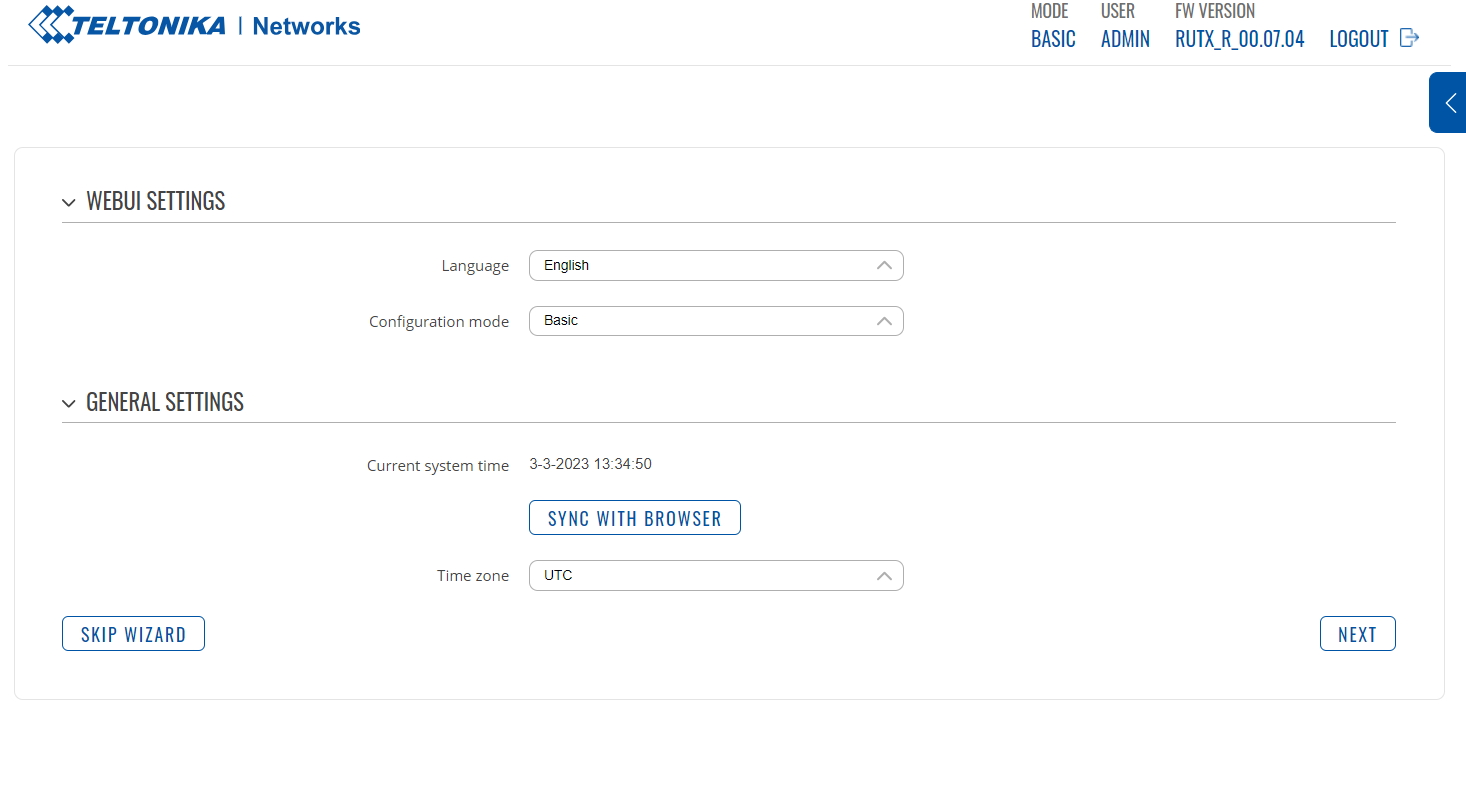Viewport: 1466px width, 787px height.
Task: Click the caret arrow in Time zone field
Action: 883,576
